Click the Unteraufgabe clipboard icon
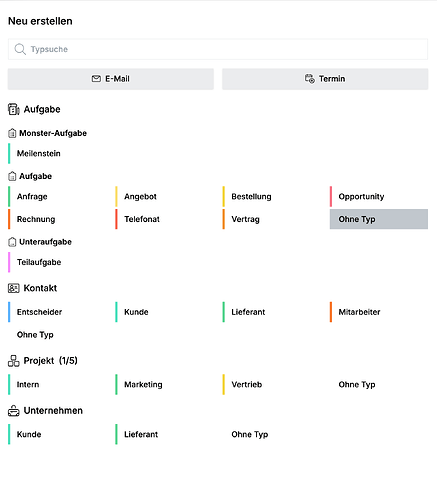The image size is (437, 500). pos(12,242)
